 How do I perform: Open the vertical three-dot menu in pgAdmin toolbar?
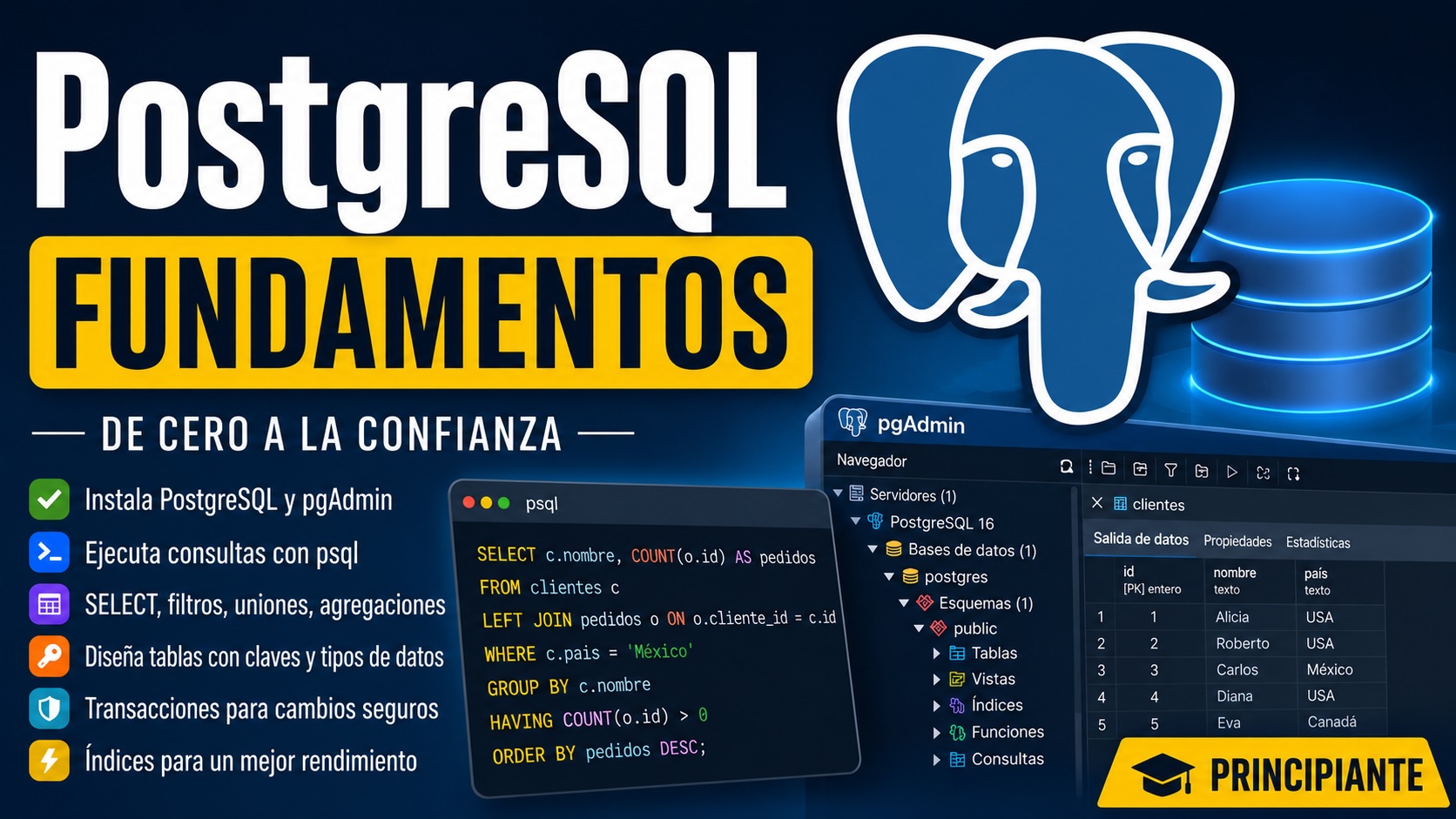click(x=1090, y=467)
